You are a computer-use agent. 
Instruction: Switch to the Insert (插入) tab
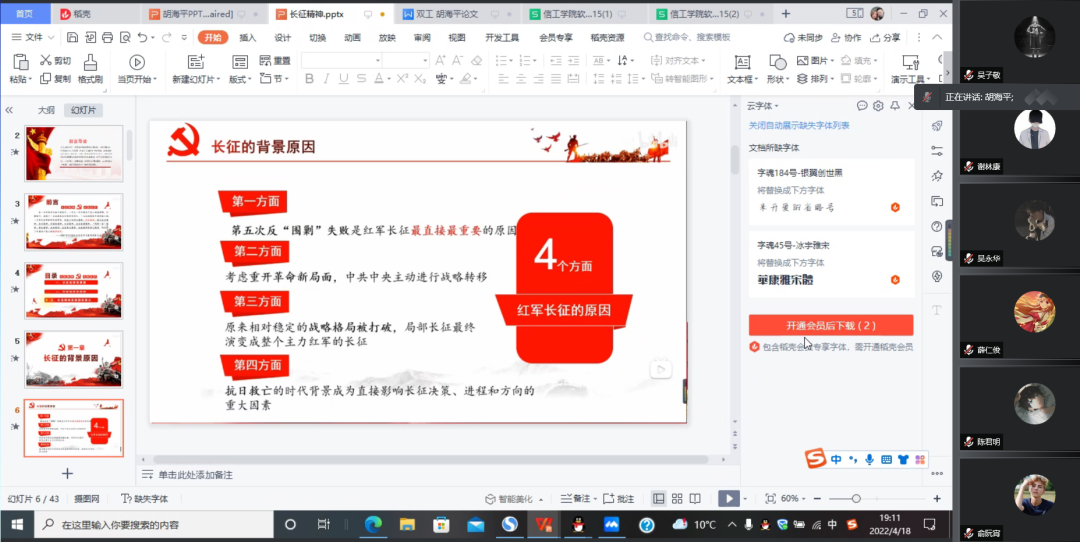click(248, 38)
